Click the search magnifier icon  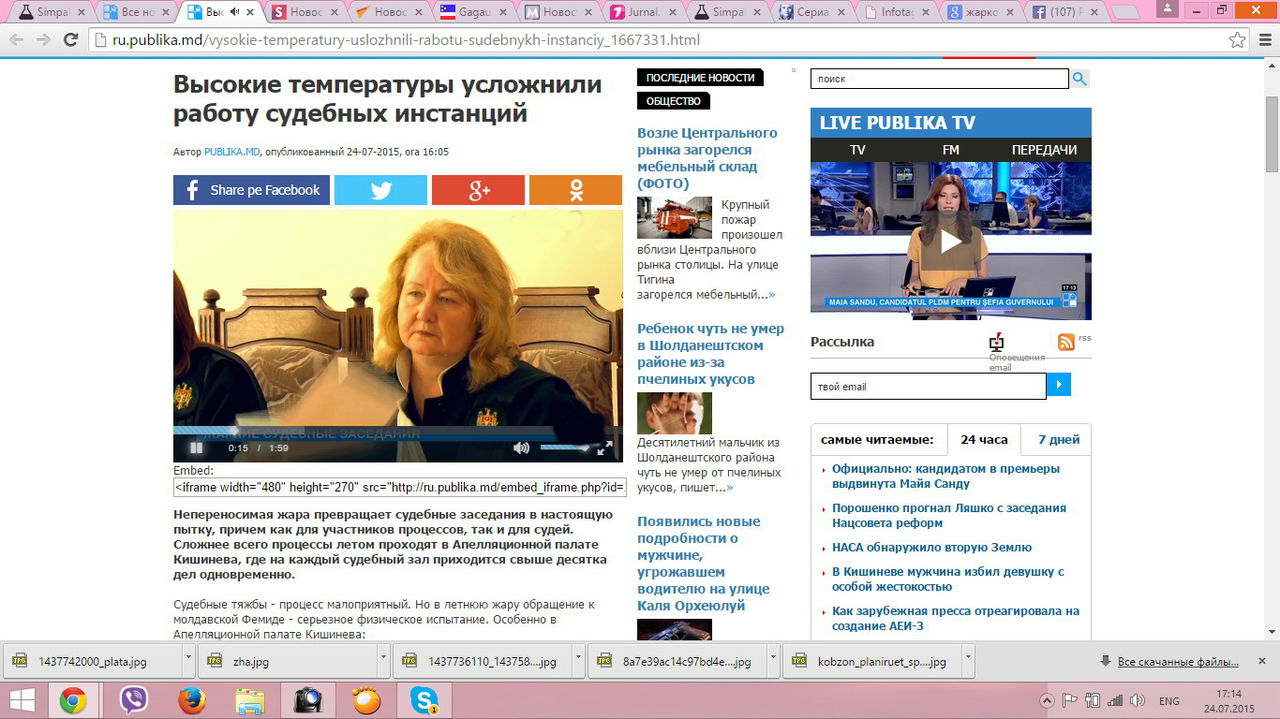tap(1080, 79)
